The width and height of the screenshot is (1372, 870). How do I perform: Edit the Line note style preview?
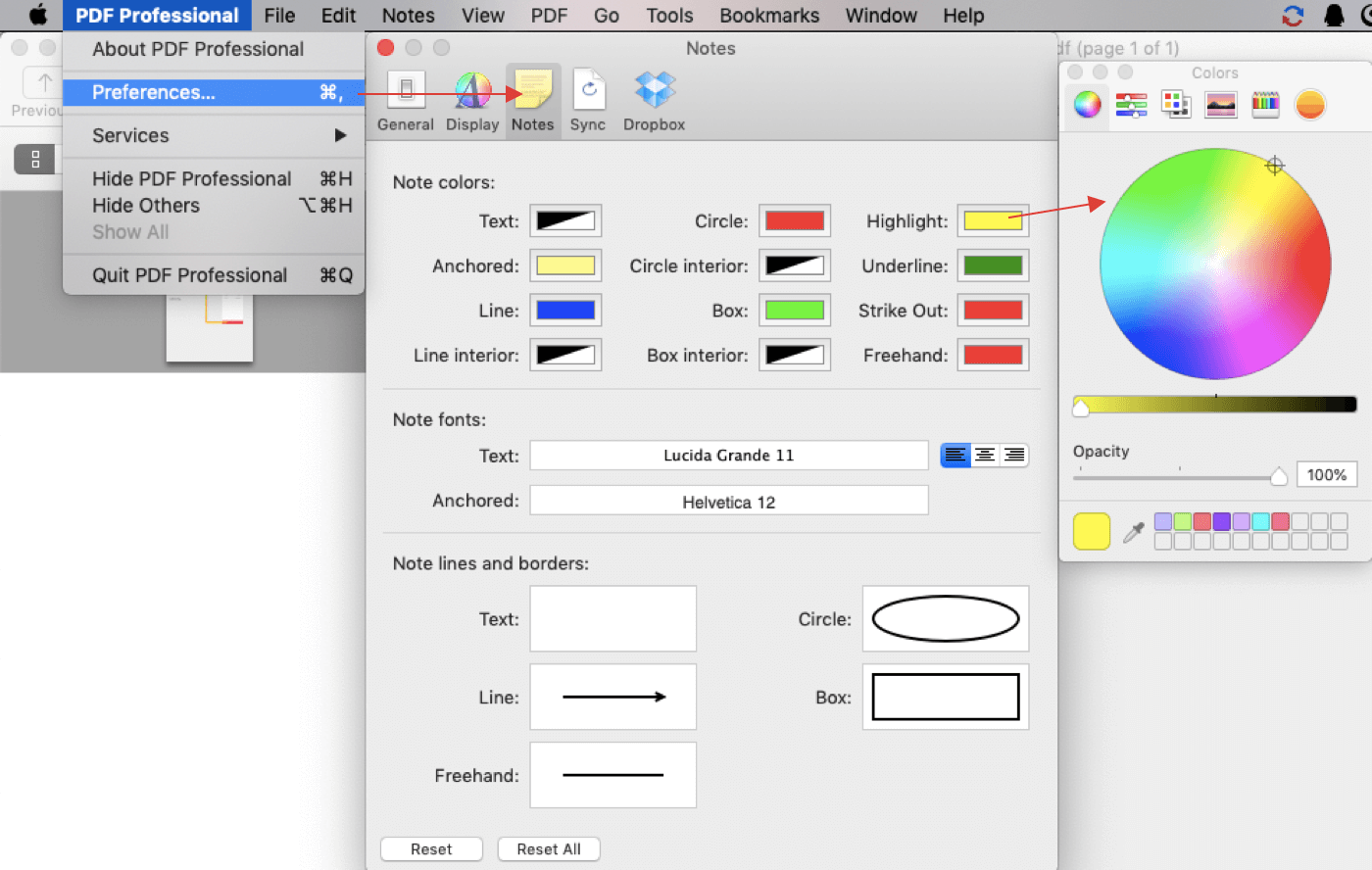point(613,697)
